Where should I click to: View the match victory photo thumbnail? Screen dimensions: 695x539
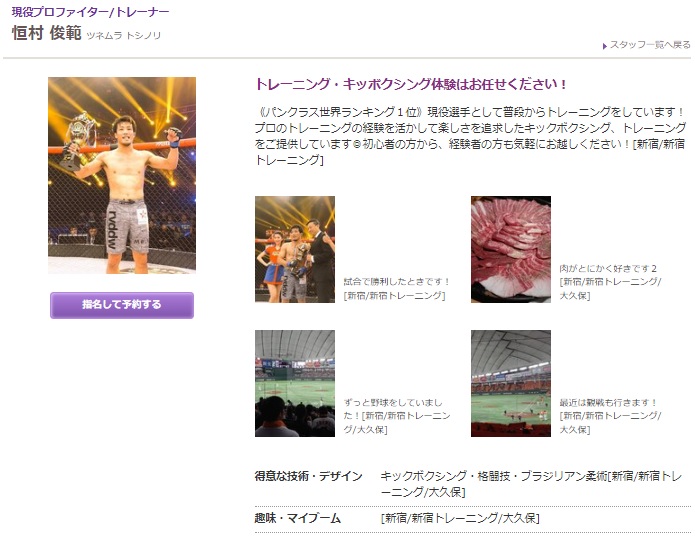coord(295,250)
